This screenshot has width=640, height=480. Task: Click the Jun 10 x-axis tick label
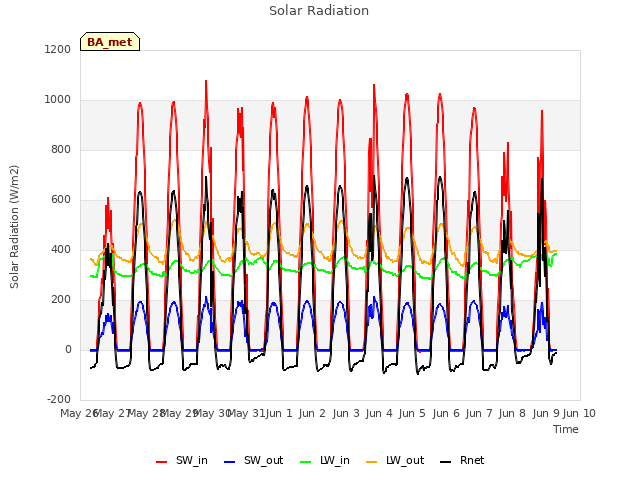tap(579, 413)
